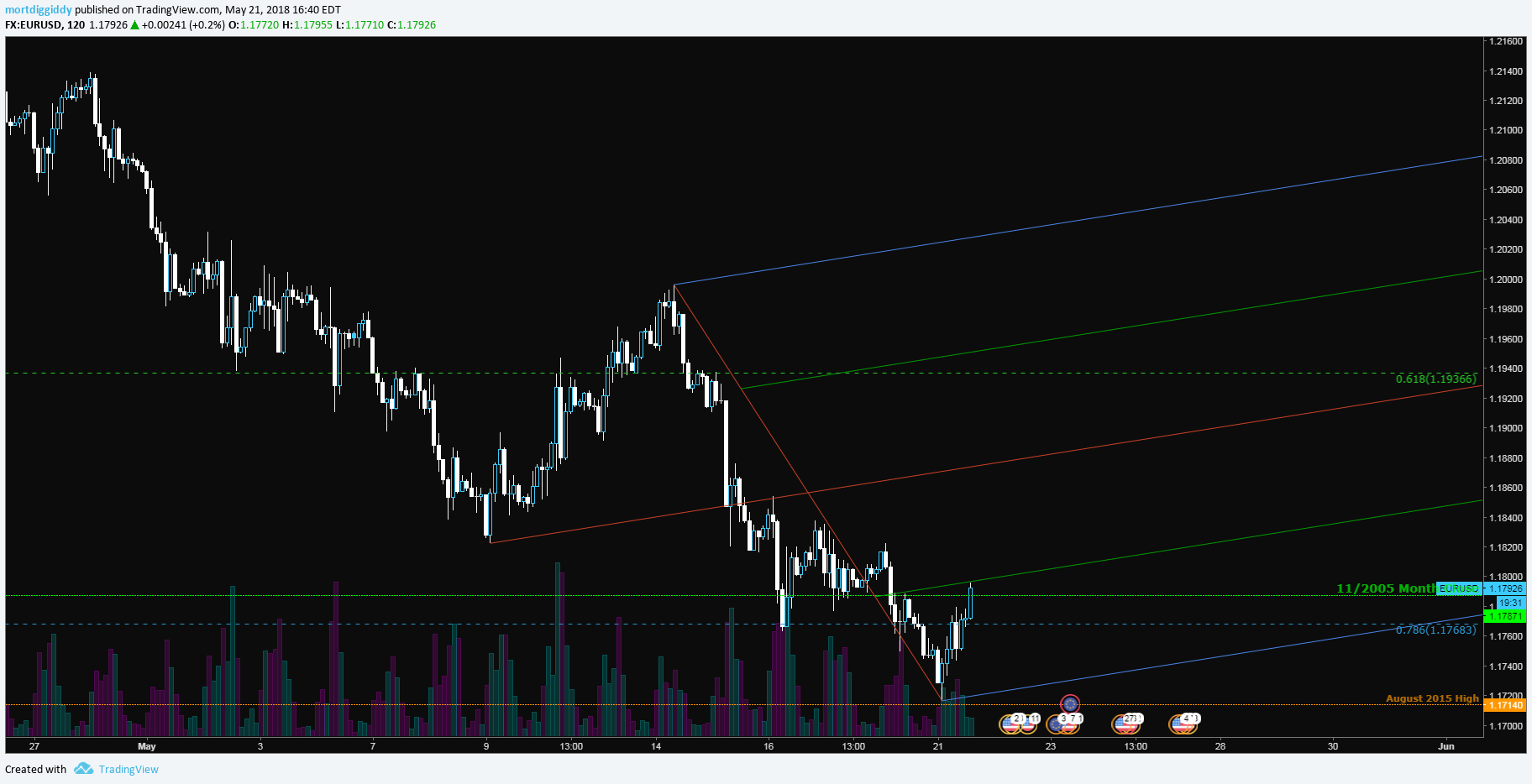Click the low value L:1.17710
The image size is (1532, 784).
[359, 25]
